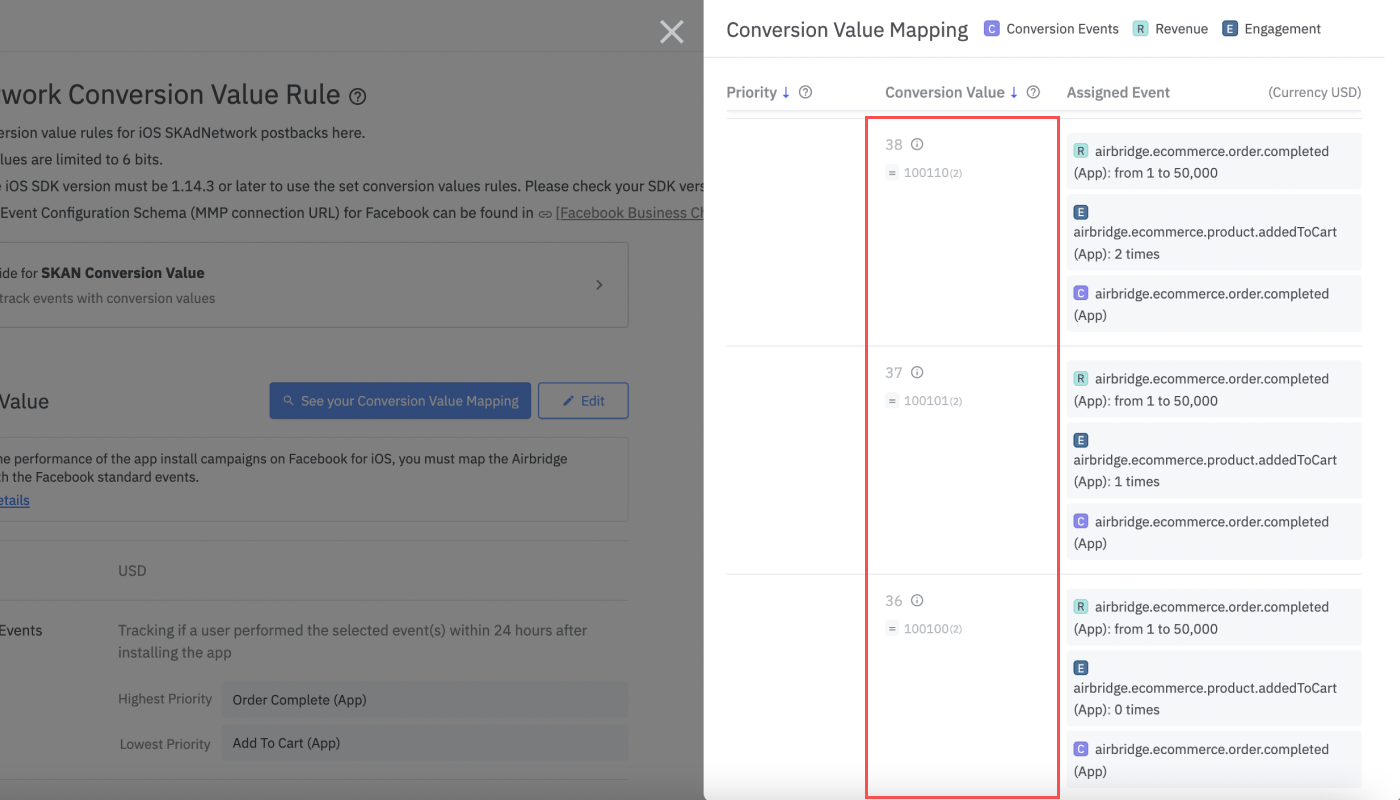Click the Conversion Value Mapping panel title
Image resolution: width=1400 pixels, height=800 pixels.
[x=847, y=30]
